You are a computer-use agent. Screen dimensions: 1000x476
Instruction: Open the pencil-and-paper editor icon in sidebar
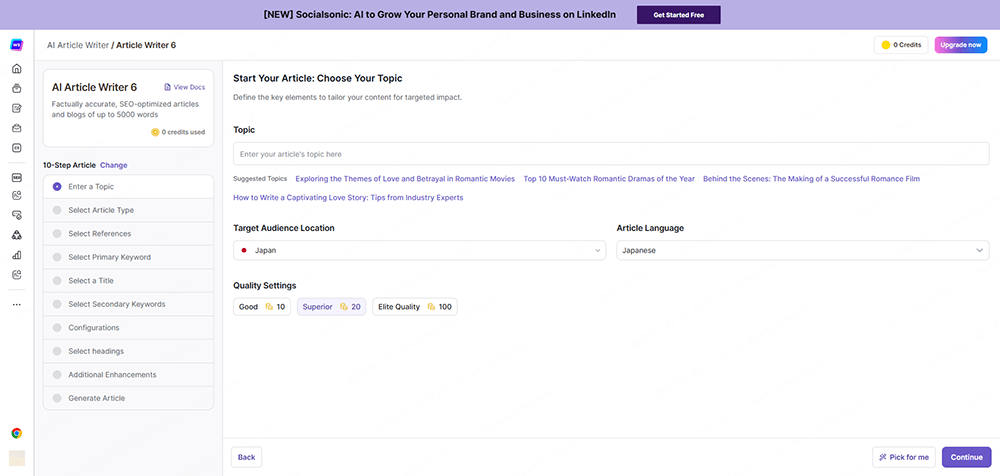[17, 108]
